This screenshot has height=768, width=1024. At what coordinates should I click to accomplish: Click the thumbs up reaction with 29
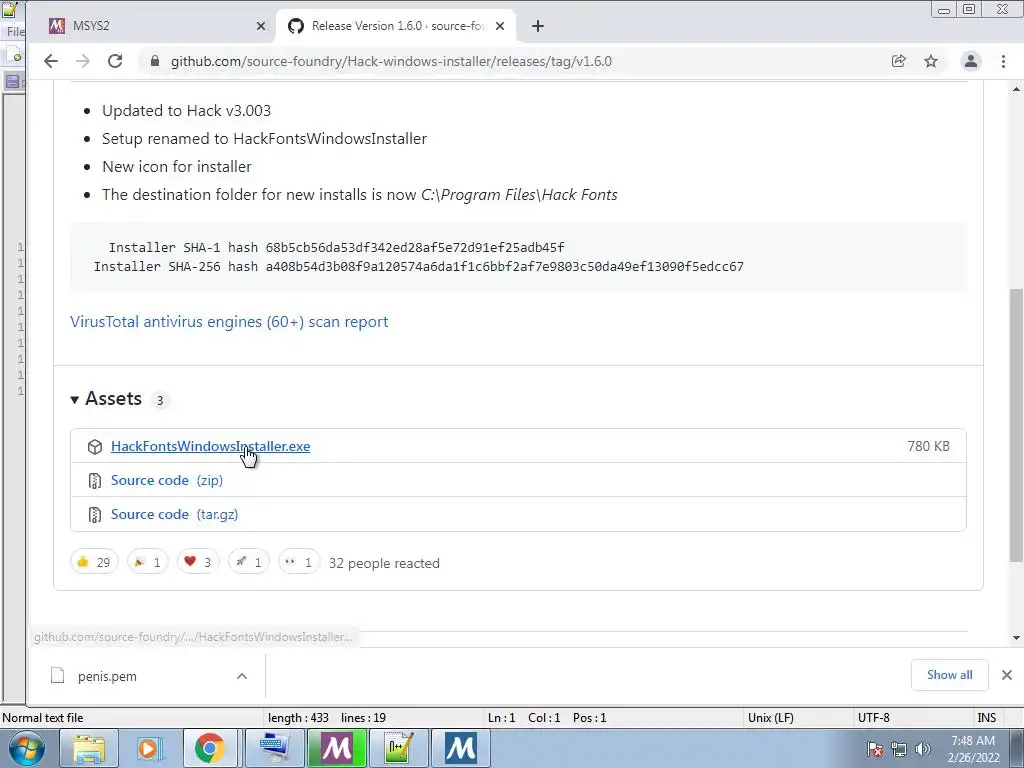pos(94,562)
